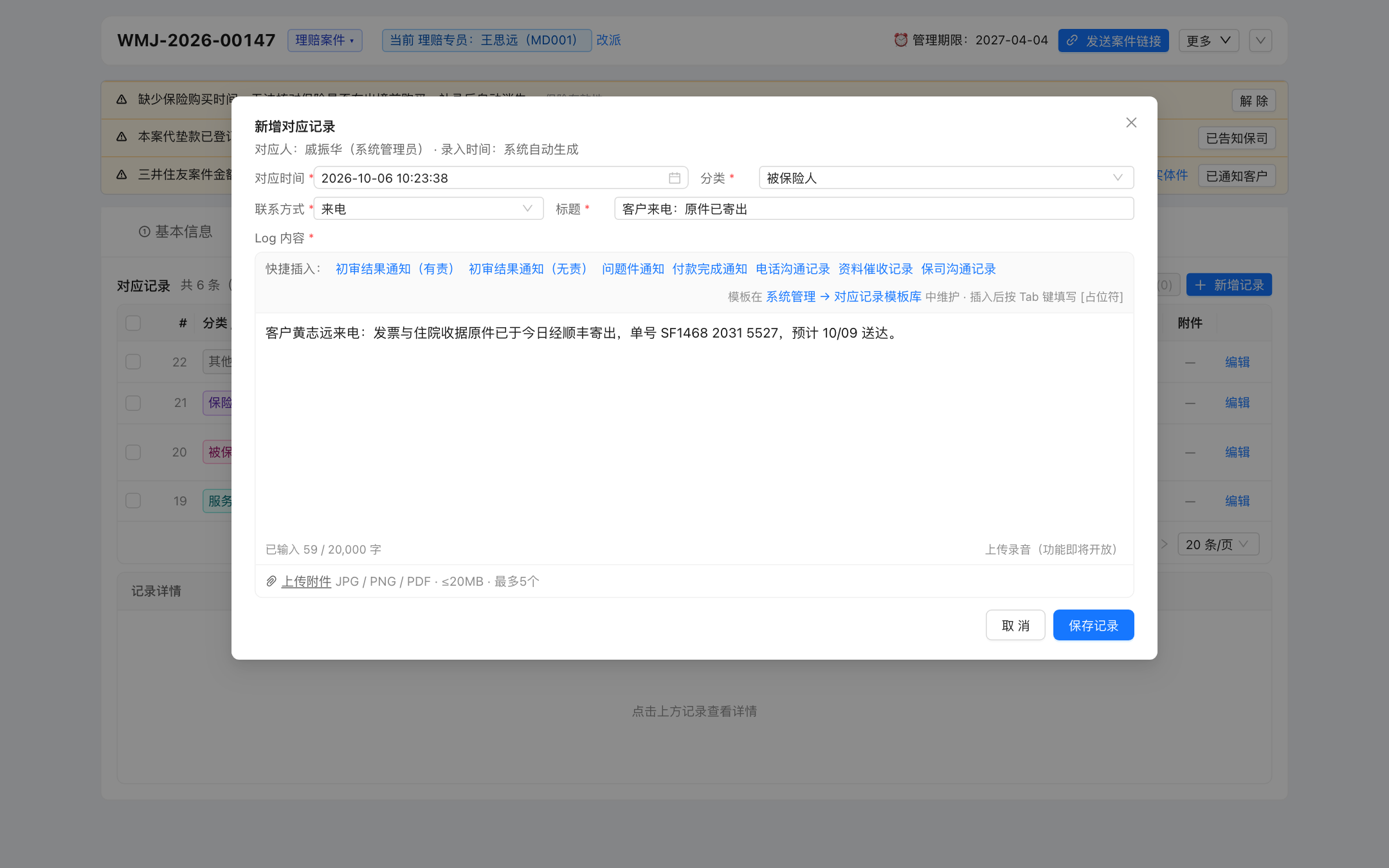Check the checkbox for record 21
This screenshot has height=868, width=1389.
pyautogui.click(x=133, y=402)
